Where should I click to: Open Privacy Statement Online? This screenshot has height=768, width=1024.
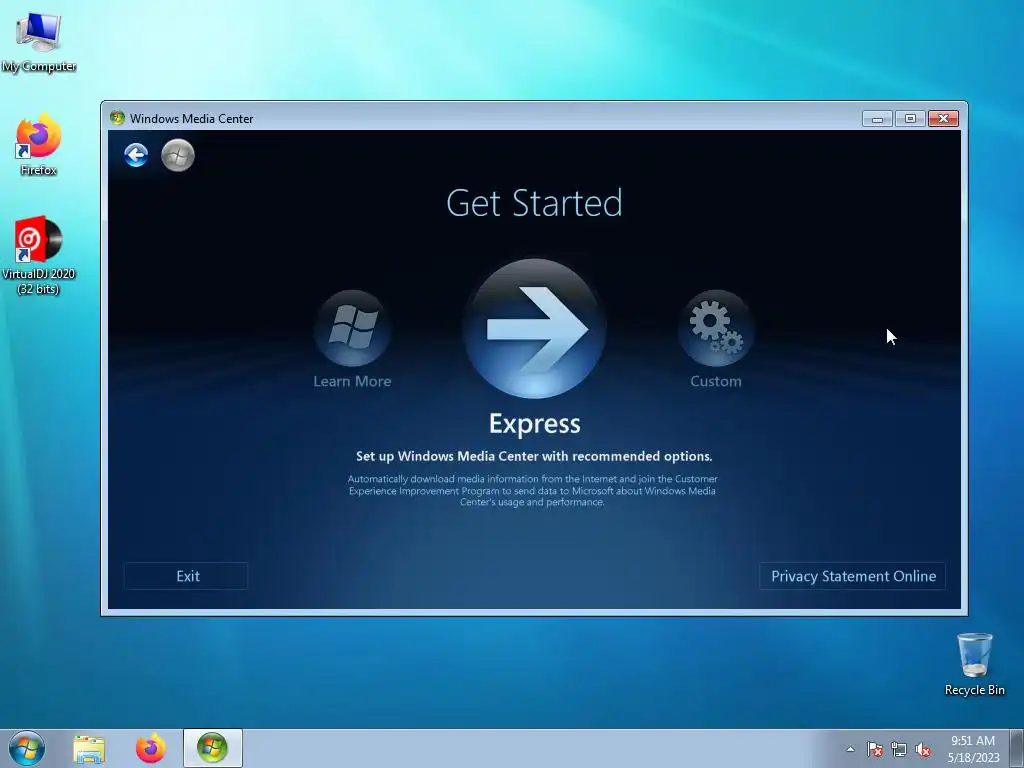click(x=853, y=576)
